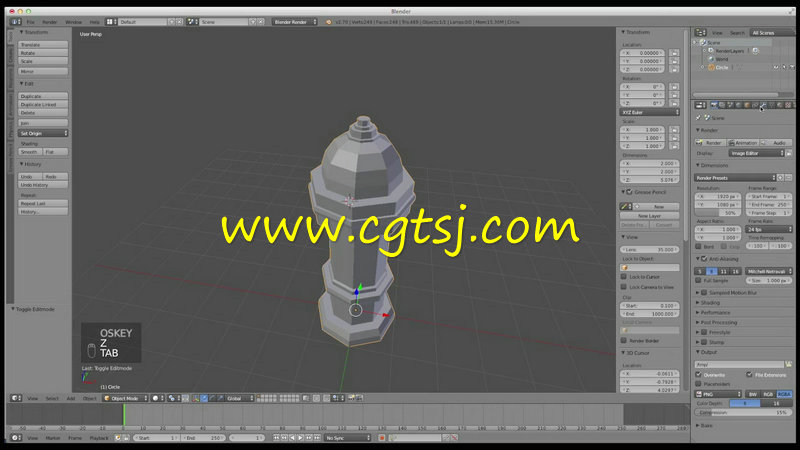The image size is (800, 450).
Task: Play the animation in reverse
Action: (x=292, y=438)
